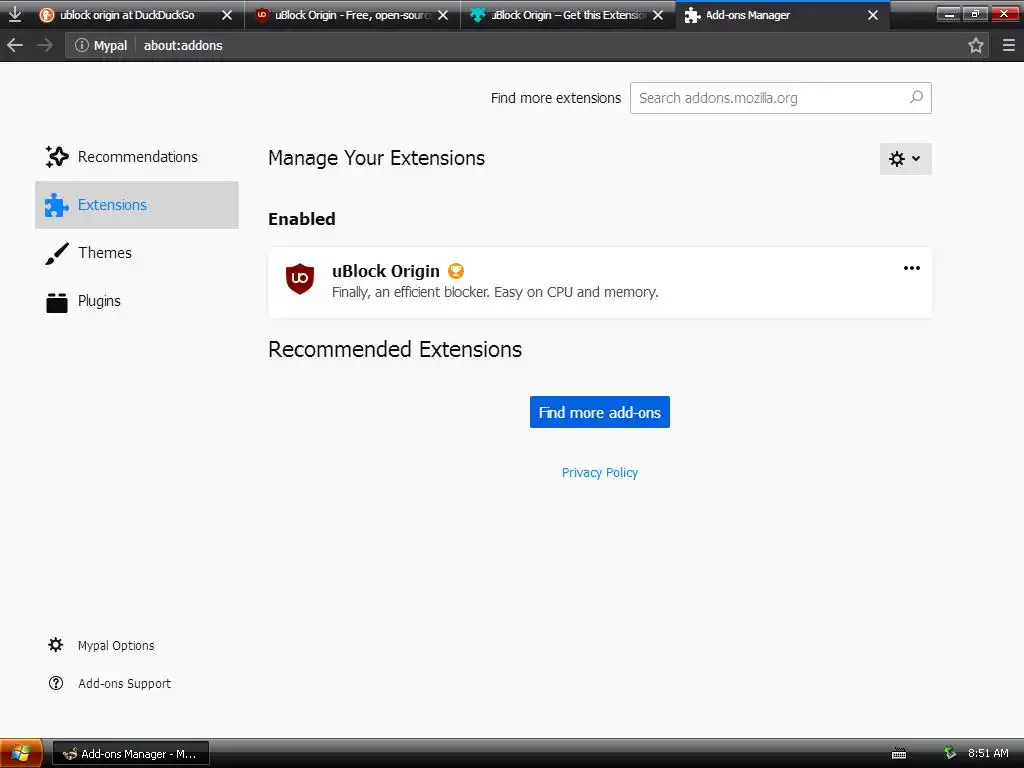
Task: Click Add-ons Manager taskbar button
Action: point(131,754)
